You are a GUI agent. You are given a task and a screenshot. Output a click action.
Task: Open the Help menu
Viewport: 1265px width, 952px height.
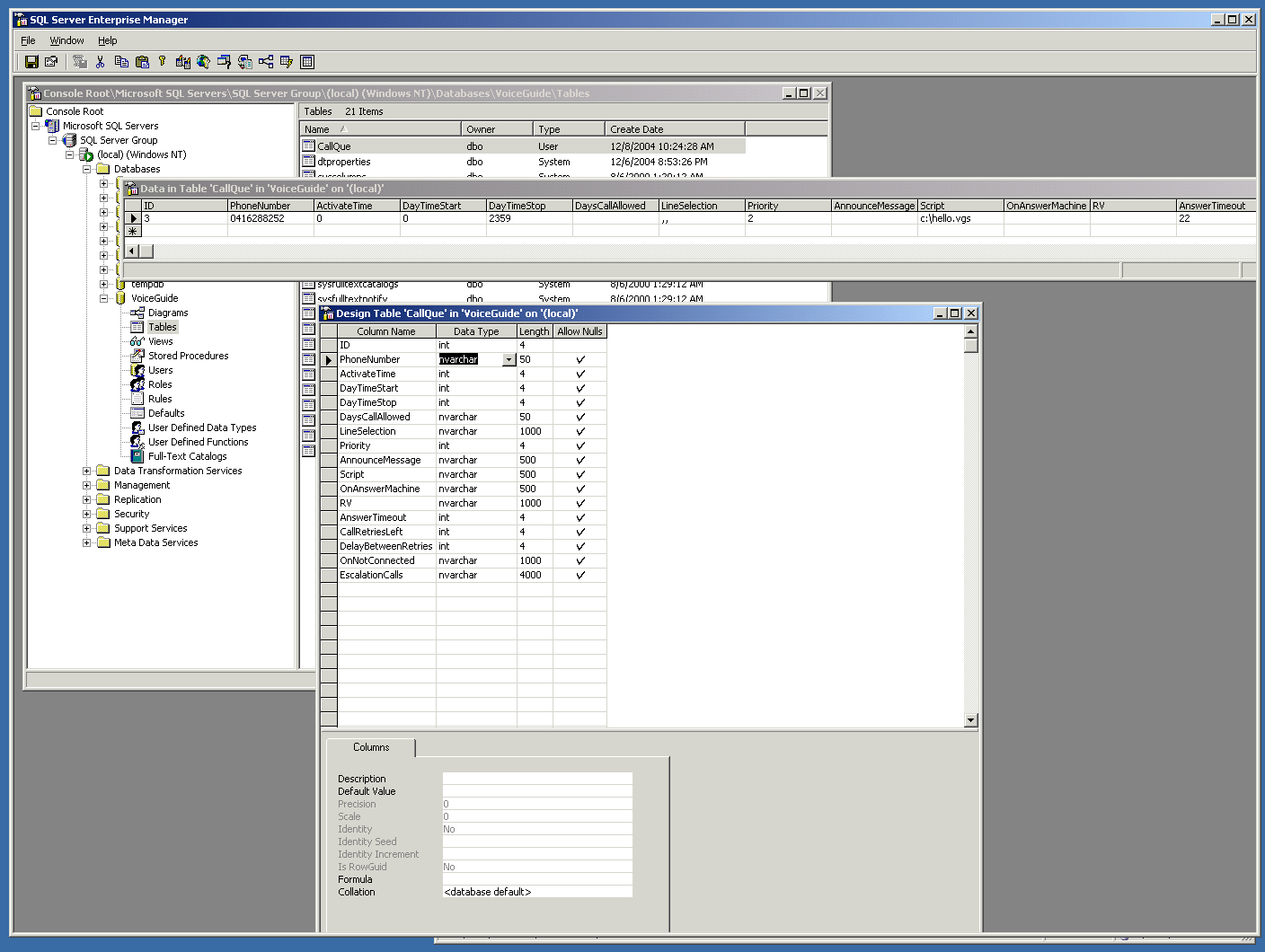coord(108,40)
